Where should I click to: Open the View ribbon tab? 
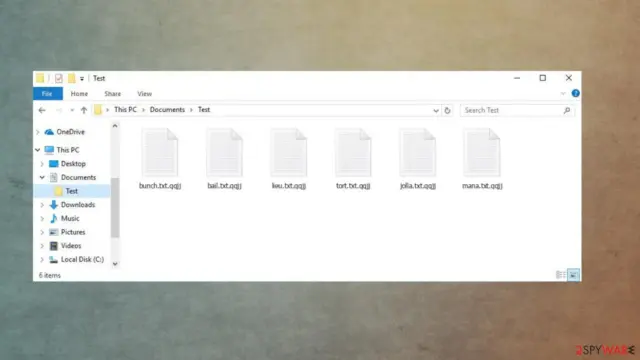(x=144, y=94)
